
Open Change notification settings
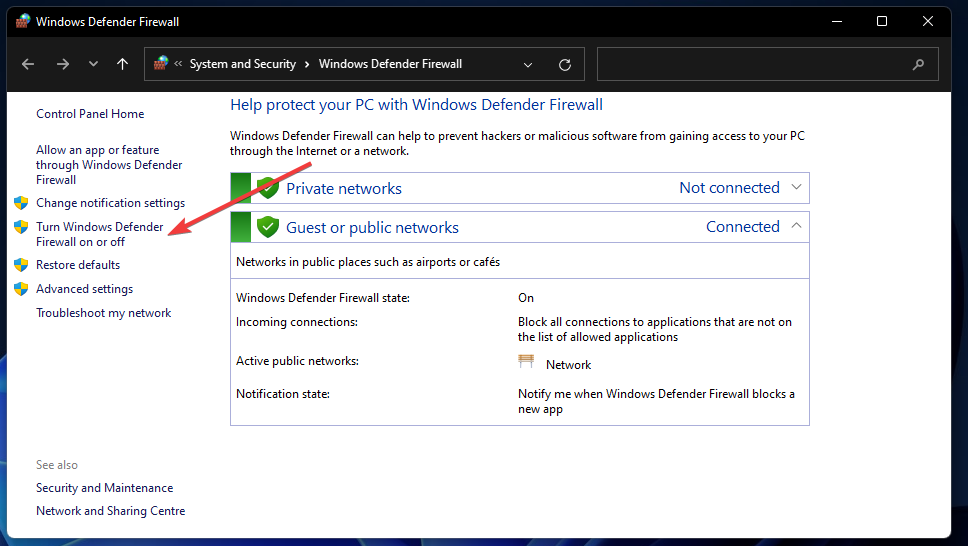click(110, 203)
